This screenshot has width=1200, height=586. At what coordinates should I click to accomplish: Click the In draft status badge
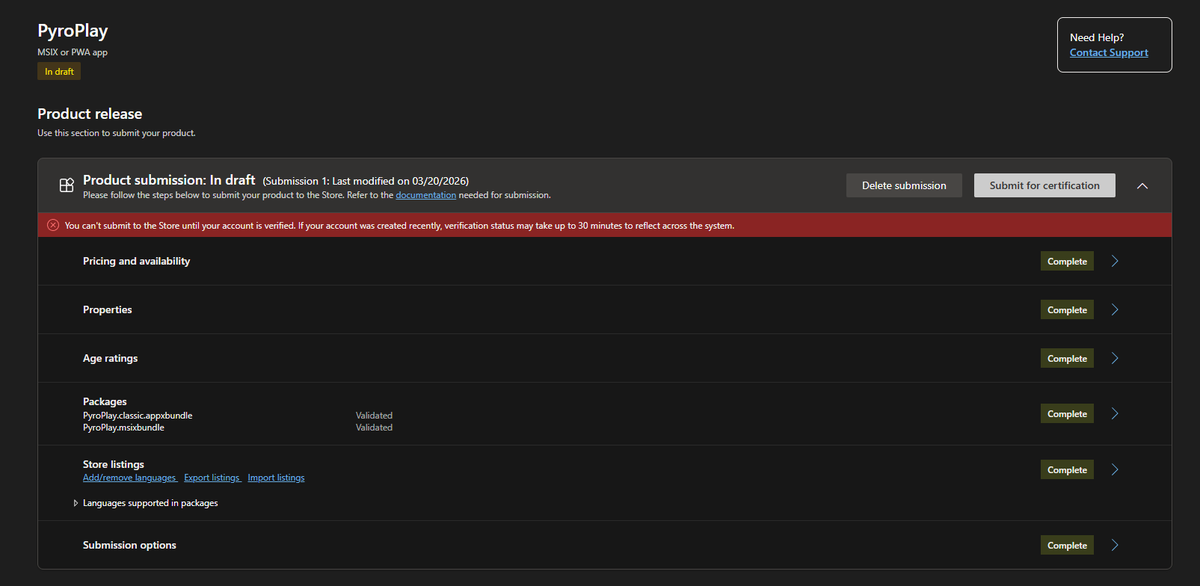59,71
